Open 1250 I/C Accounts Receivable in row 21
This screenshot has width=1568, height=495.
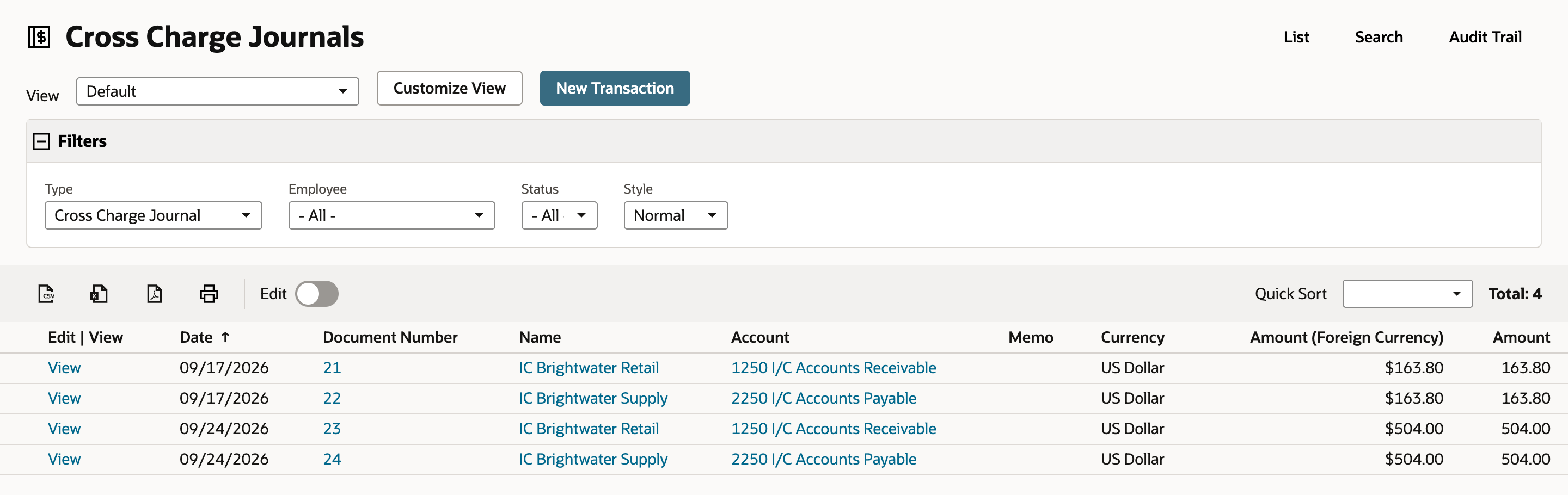point(834,368)
